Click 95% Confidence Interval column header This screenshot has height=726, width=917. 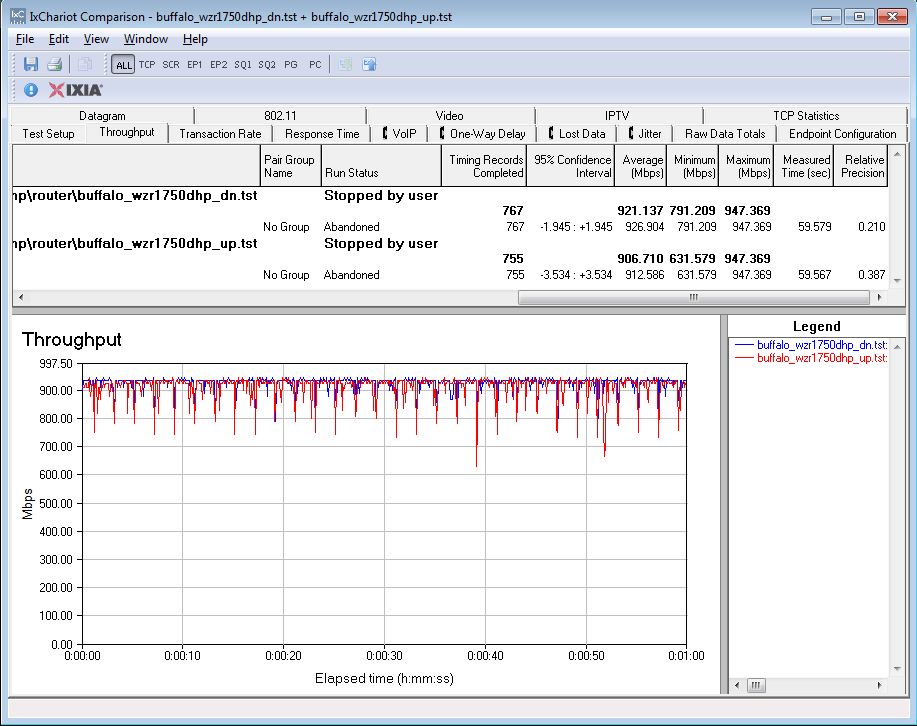571,166
